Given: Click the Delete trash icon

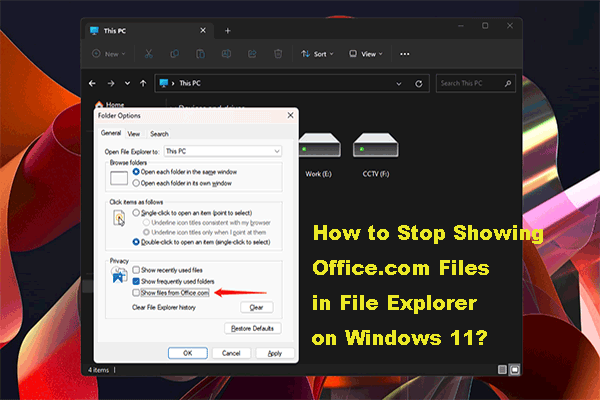Looking at the screenshot, I should click(x=278, y=54).
